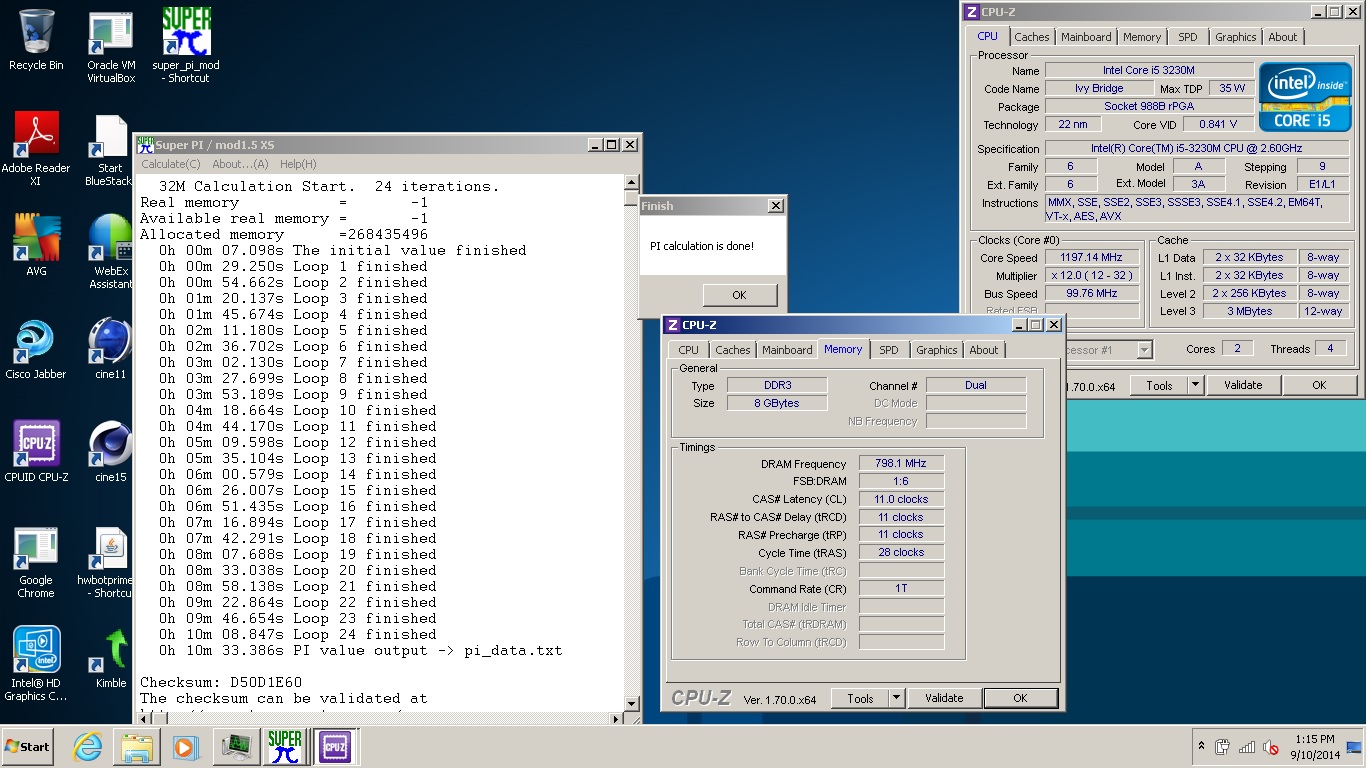Switch to SPD tab in front CPU-Z window
The width and height of the screenshot is (1366, 768).
coord(889,350)
